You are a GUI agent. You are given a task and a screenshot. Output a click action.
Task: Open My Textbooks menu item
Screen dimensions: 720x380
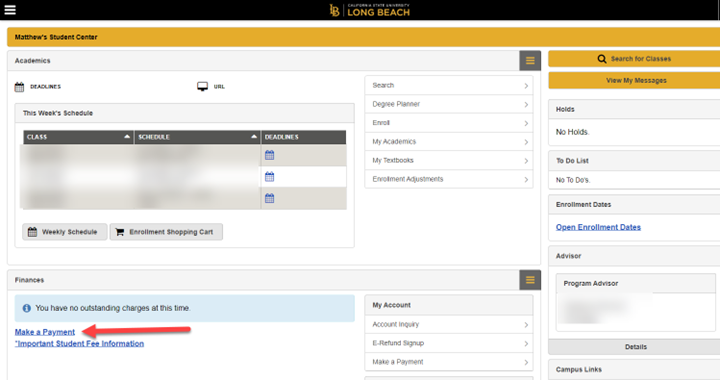pyautogui.click(x=449, y=161)
